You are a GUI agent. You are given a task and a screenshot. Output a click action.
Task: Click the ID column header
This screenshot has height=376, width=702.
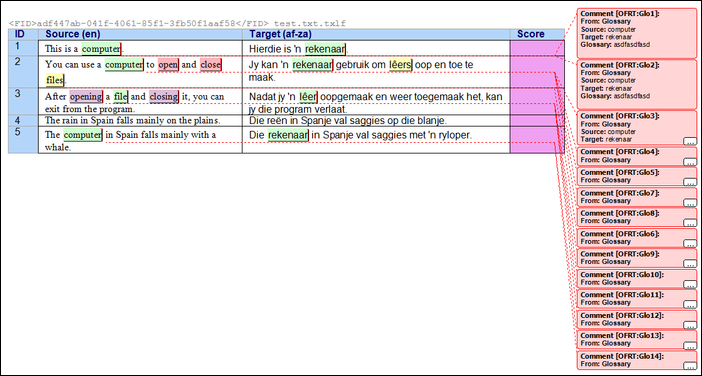tap(23, 34)
